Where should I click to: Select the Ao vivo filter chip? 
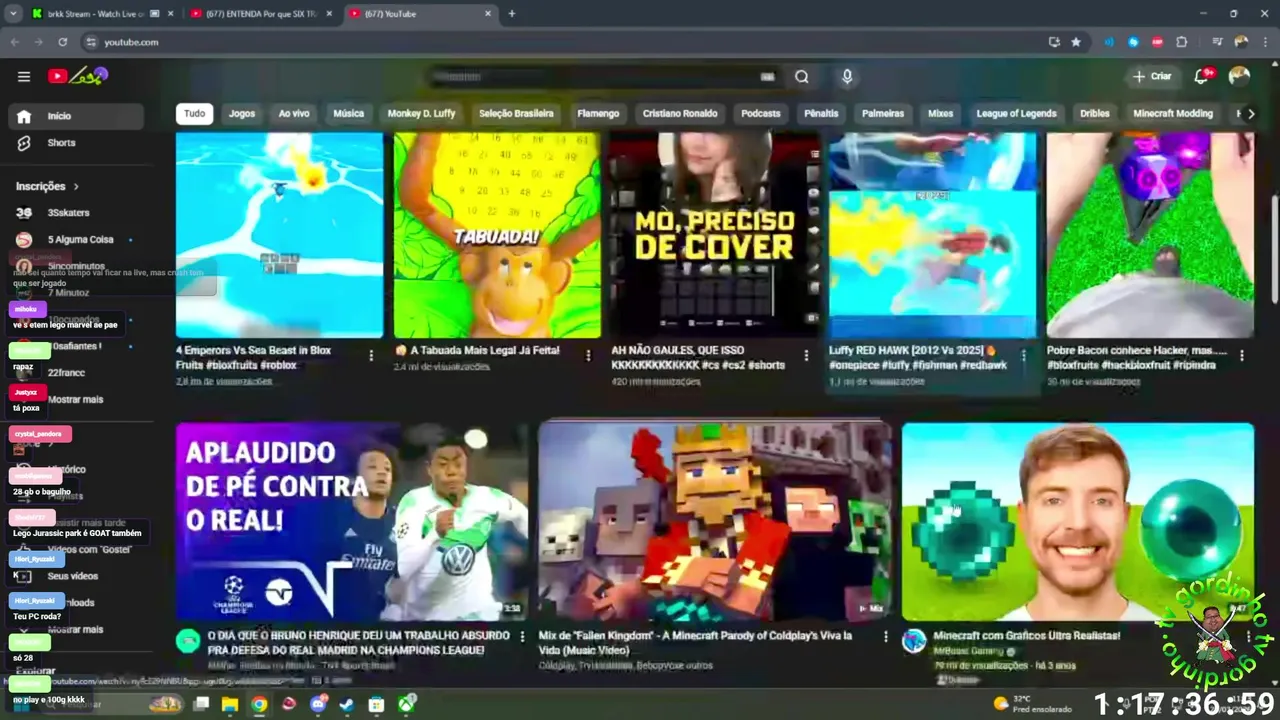[x=294, y=114]
